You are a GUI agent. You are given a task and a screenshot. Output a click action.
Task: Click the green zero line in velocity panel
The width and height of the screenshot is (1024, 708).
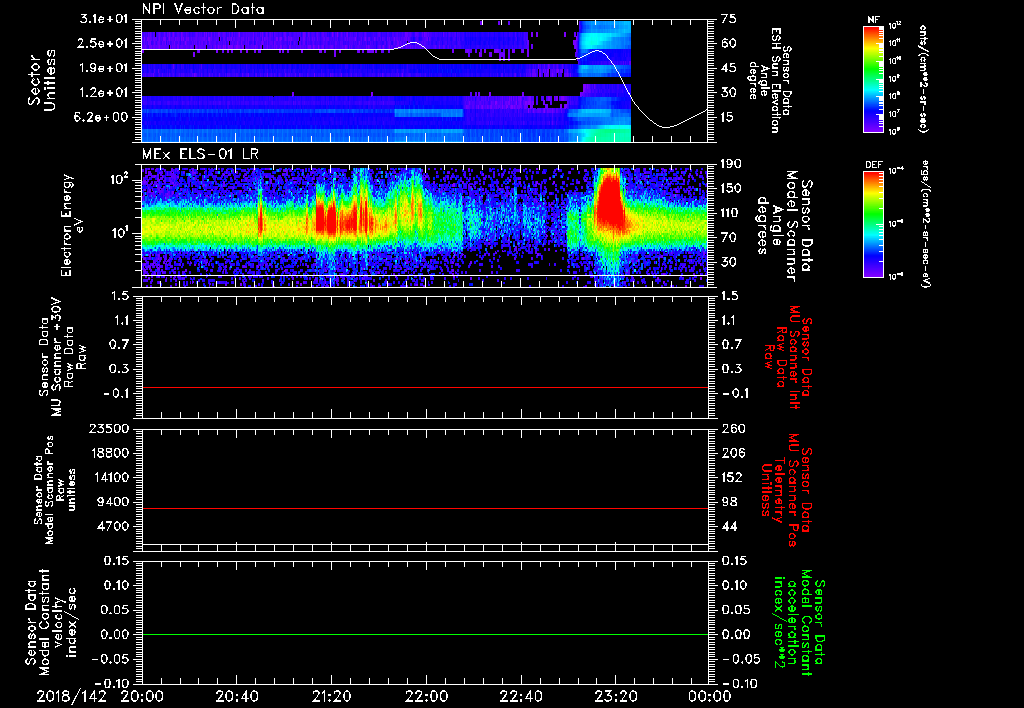(424, 634)
